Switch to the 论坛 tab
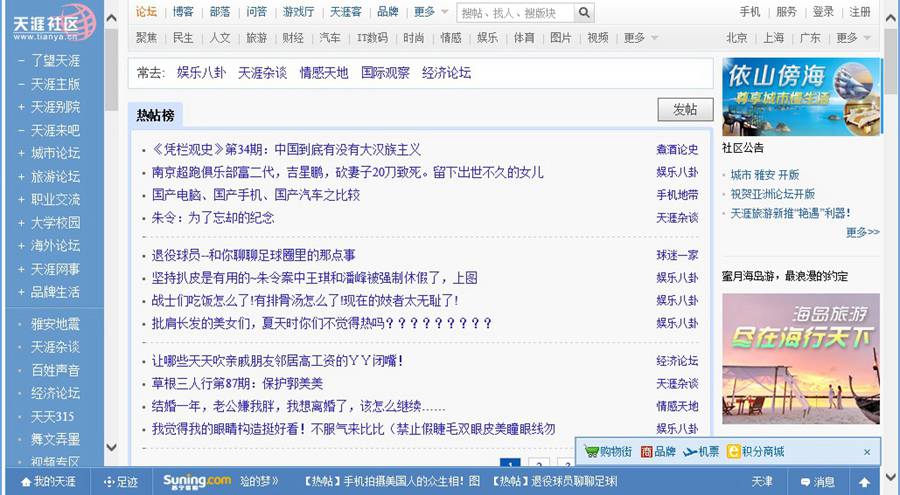900x495 pixels. pos(146,12)
